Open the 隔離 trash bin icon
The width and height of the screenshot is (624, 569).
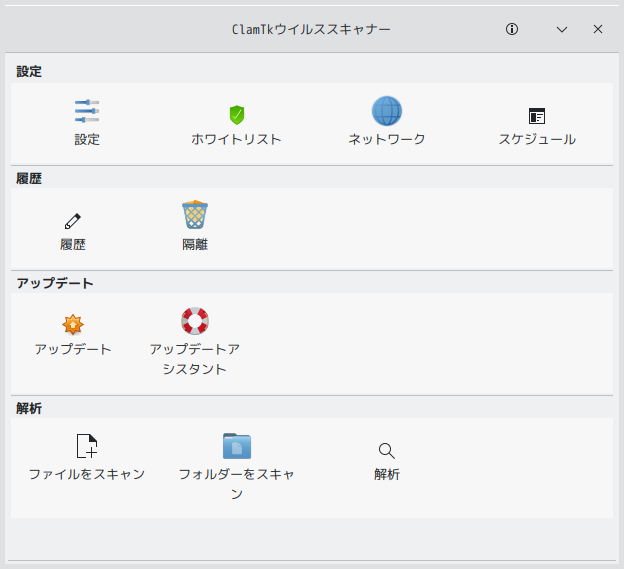click(195, 215)
